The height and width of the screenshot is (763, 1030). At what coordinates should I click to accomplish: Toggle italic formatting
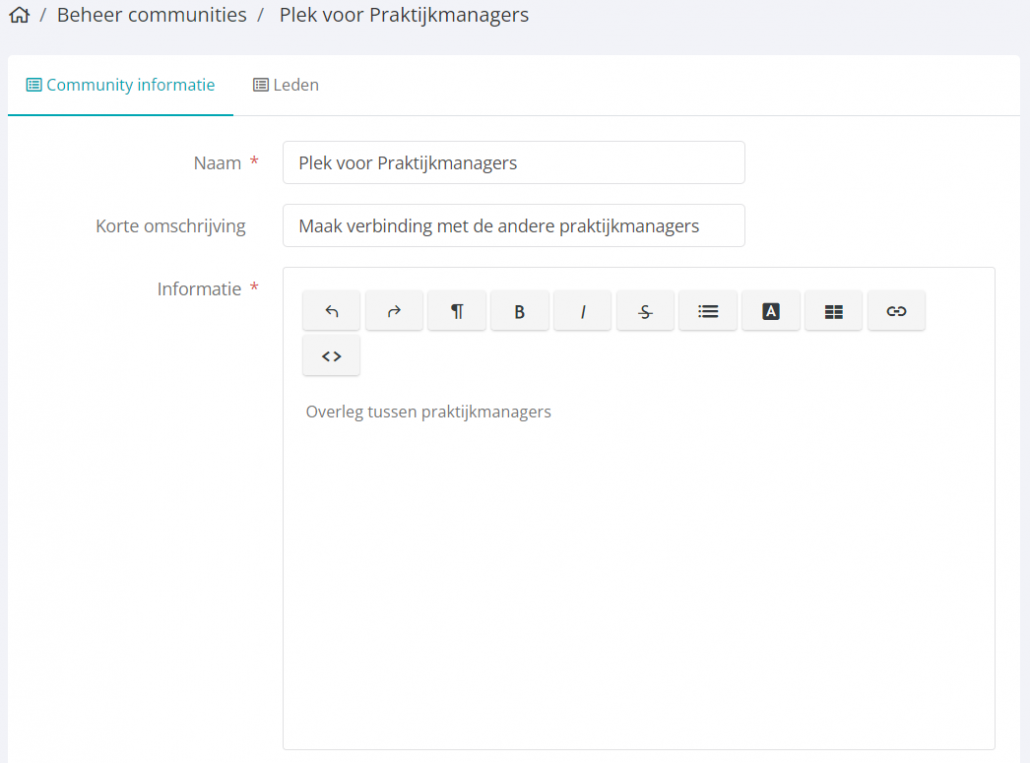583,311
